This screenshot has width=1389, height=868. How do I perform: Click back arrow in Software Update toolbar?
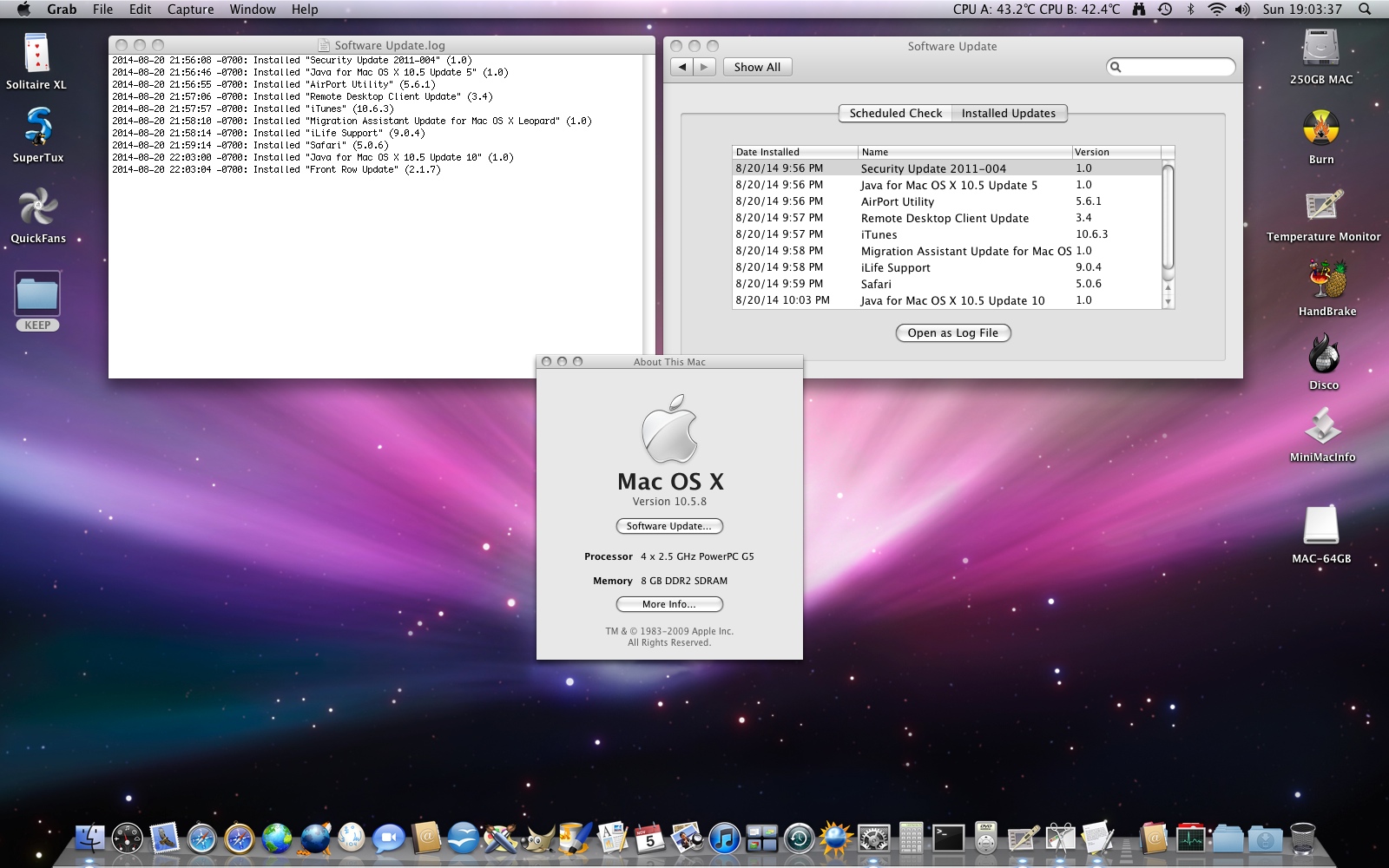(681, 67)
